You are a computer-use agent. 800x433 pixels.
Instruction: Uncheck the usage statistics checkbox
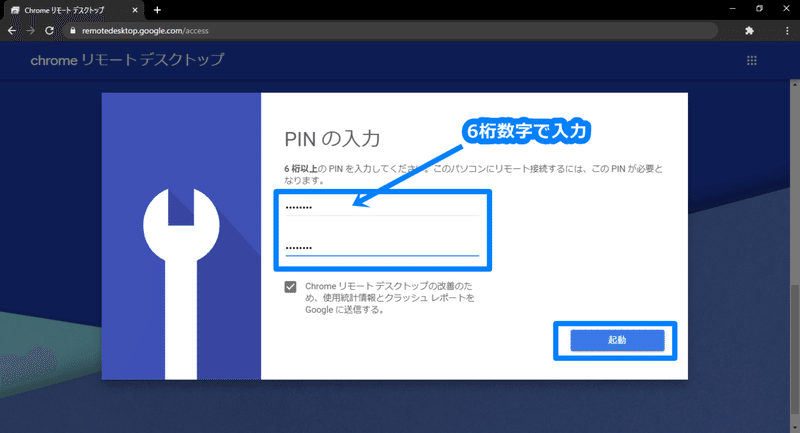pyautogui.click(x=290, y=287)
